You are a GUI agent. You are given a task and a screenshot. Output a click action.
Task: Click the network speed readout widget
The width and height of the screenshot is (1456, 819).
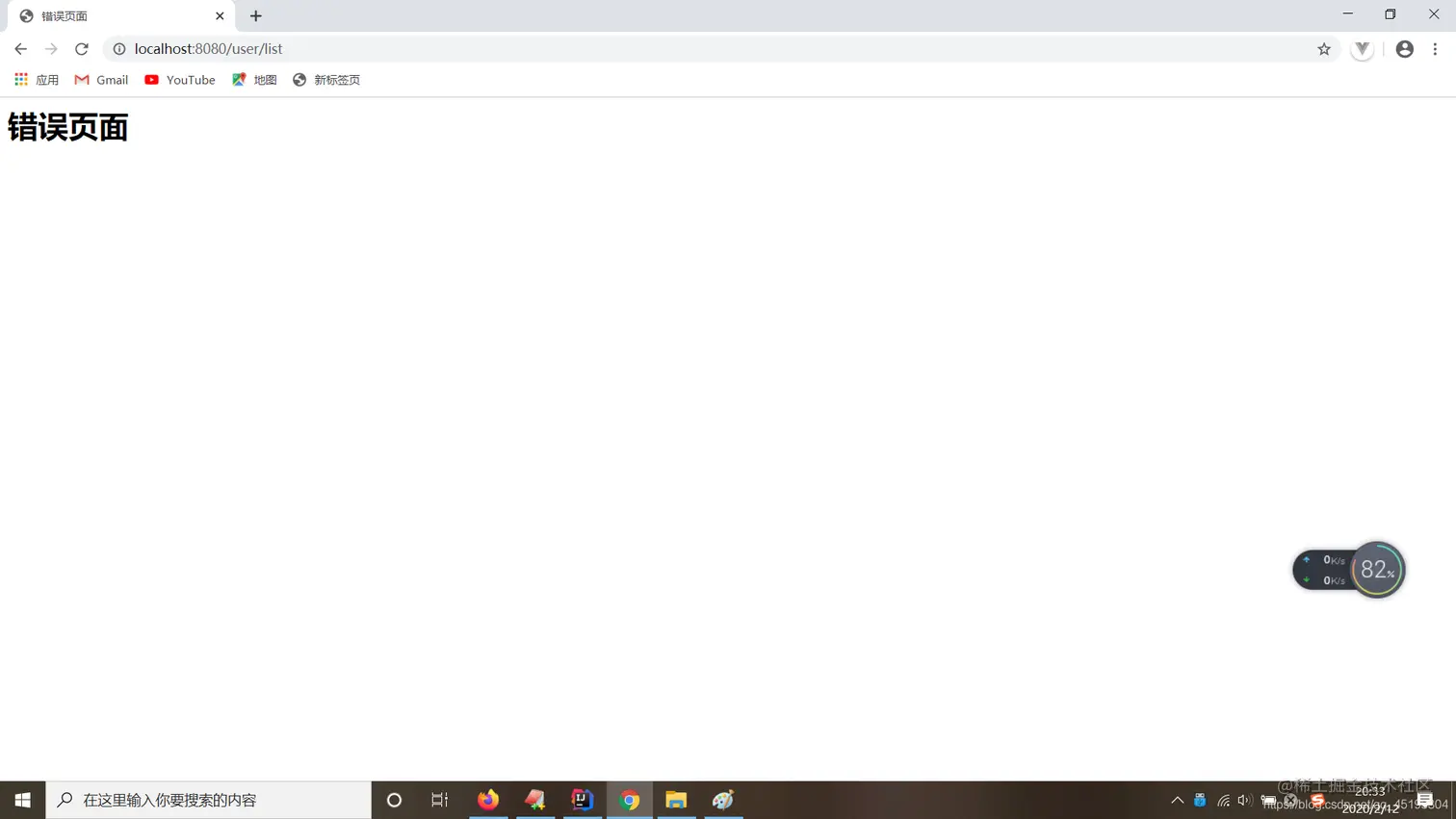pyautogui.click(x=1323, y=570)
